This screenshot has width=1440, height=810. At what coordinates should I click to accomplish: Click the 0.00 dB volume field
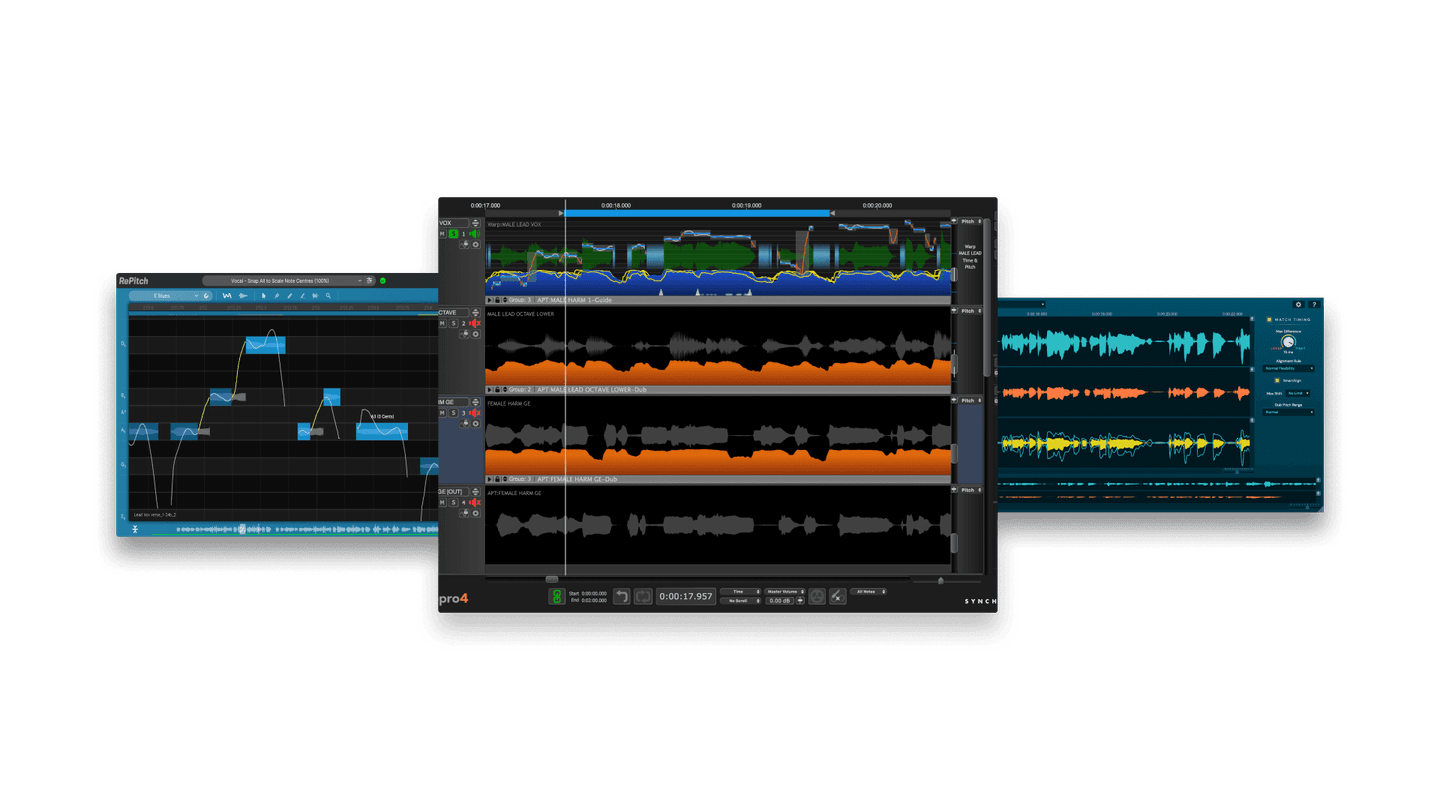pos(780,601)
